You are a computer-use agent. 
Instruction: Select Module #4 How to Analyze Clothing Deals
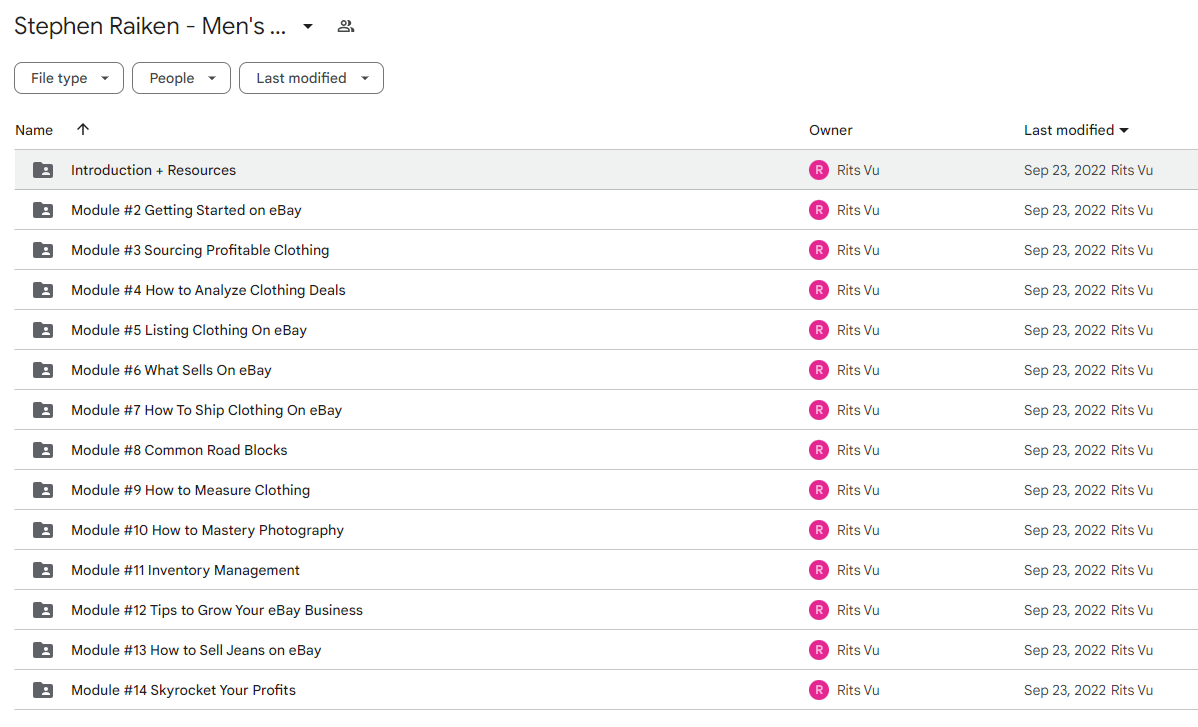pyautogui.click(x=209, y=290)
